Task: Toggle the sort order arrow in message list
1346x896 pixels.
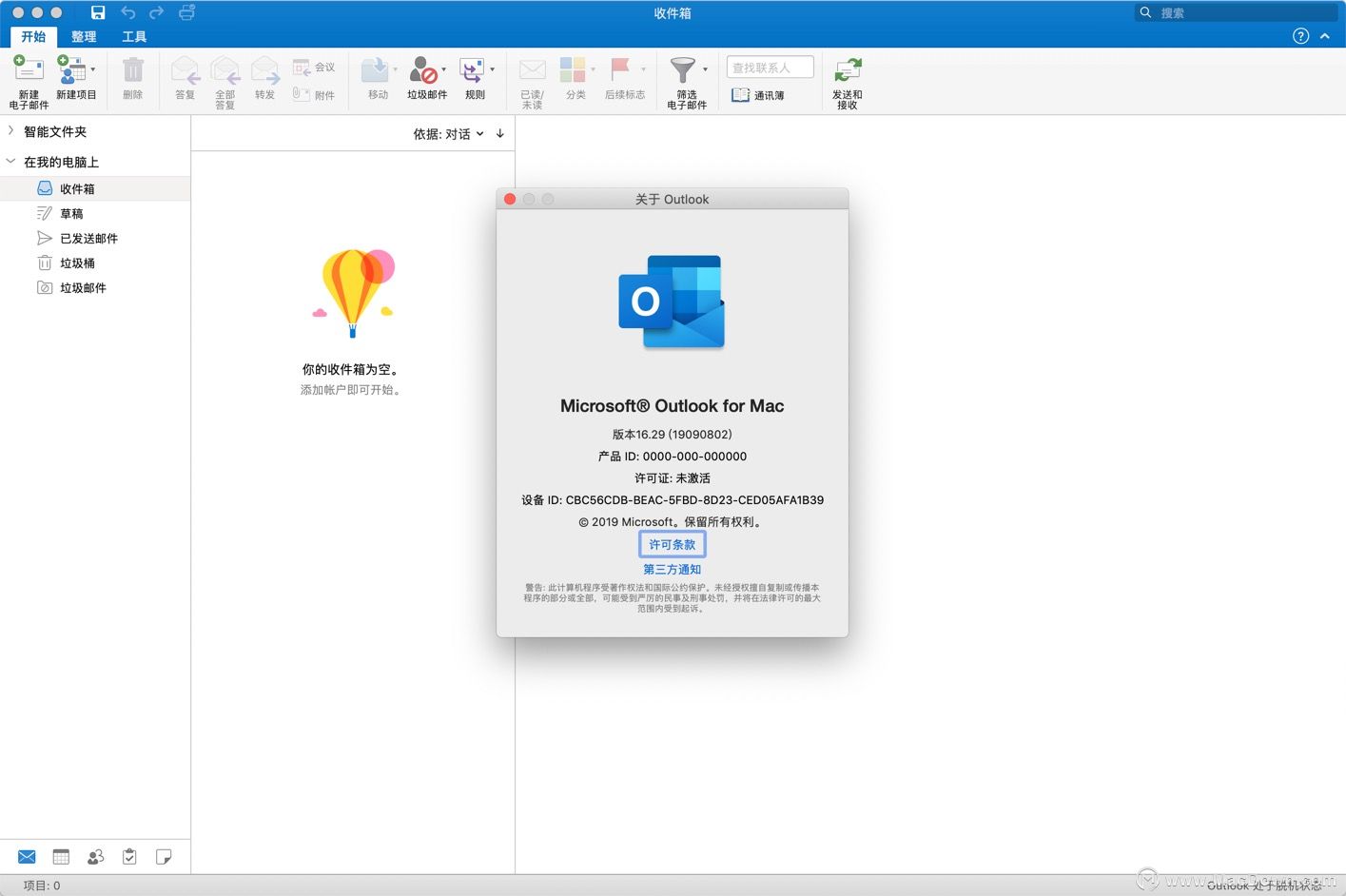Action: point(500,134)
